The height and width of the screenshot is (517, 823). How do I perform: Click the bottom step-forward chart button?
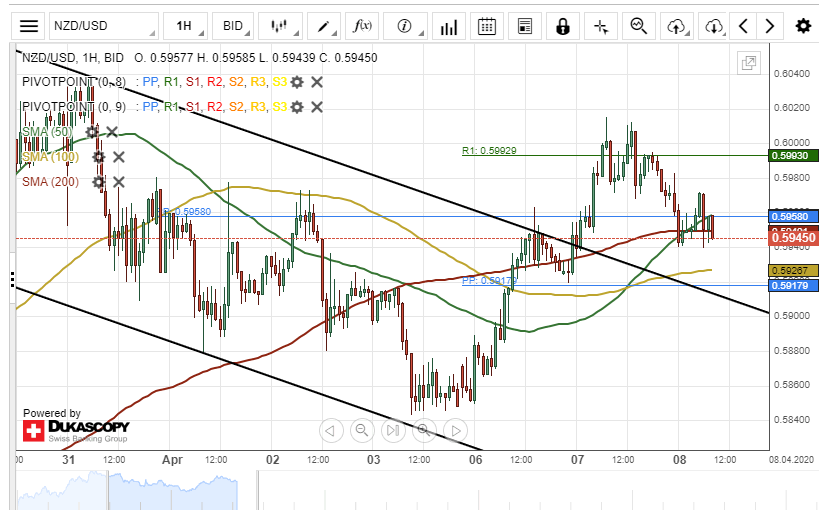point(393,430)
